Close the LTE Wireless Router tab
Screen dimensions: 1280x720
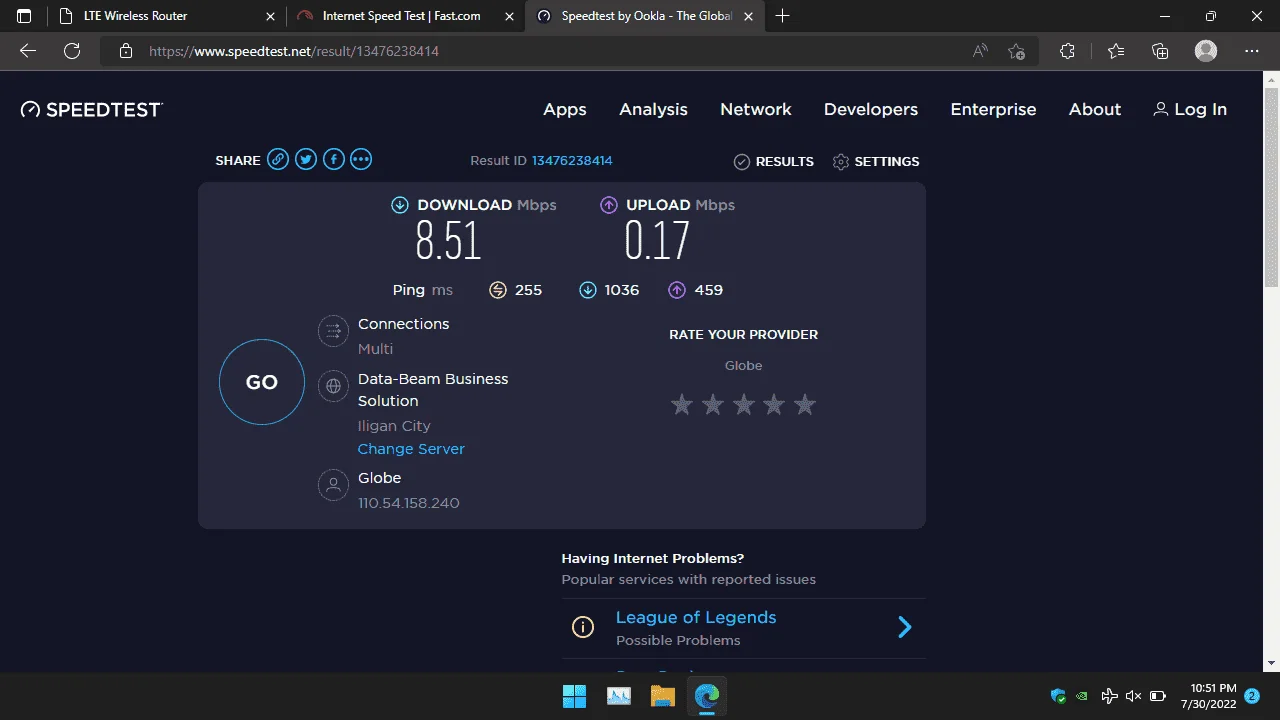[x=271, y=16]
